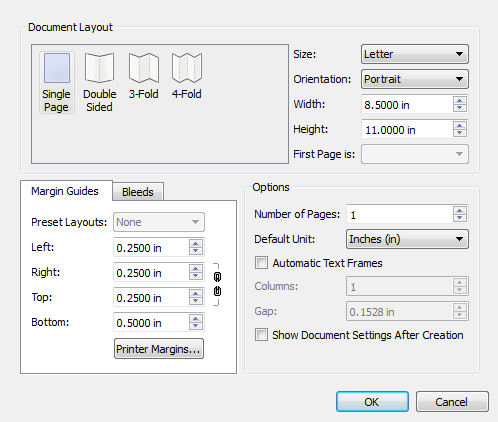The image size is (498, 422).
Task: Check Show Document Settings After Creation
Action: coord(261,335)
